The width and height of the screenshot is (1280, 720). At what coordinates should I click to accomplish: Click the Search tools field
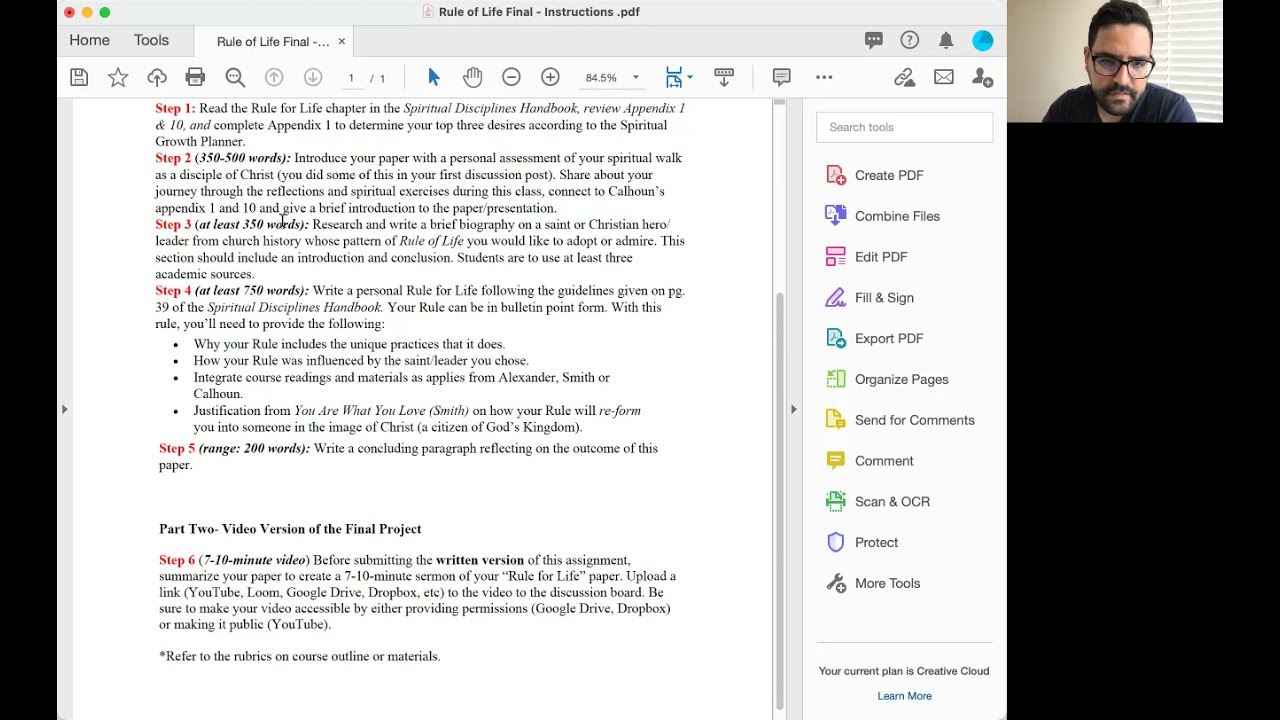point(904,127)
